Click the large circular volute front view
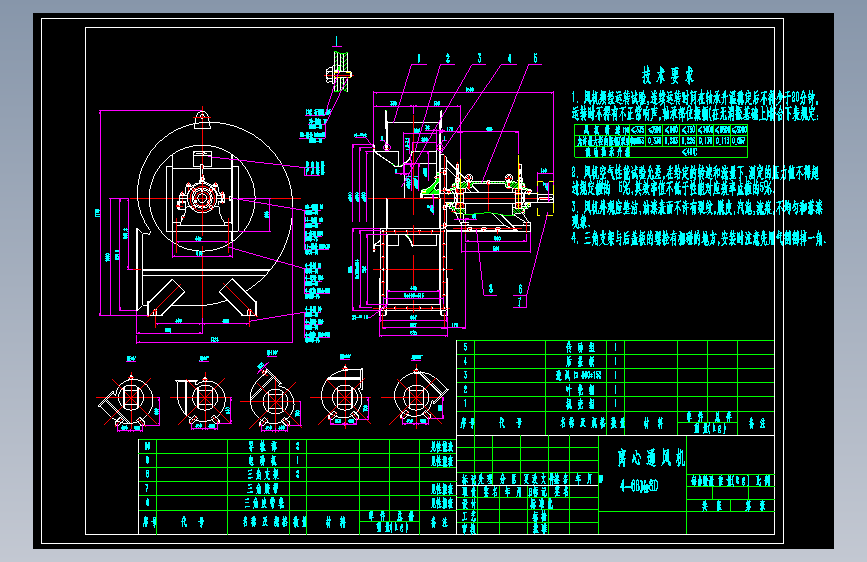The width and height of the screenshot is (867, 562). (215, 213)
